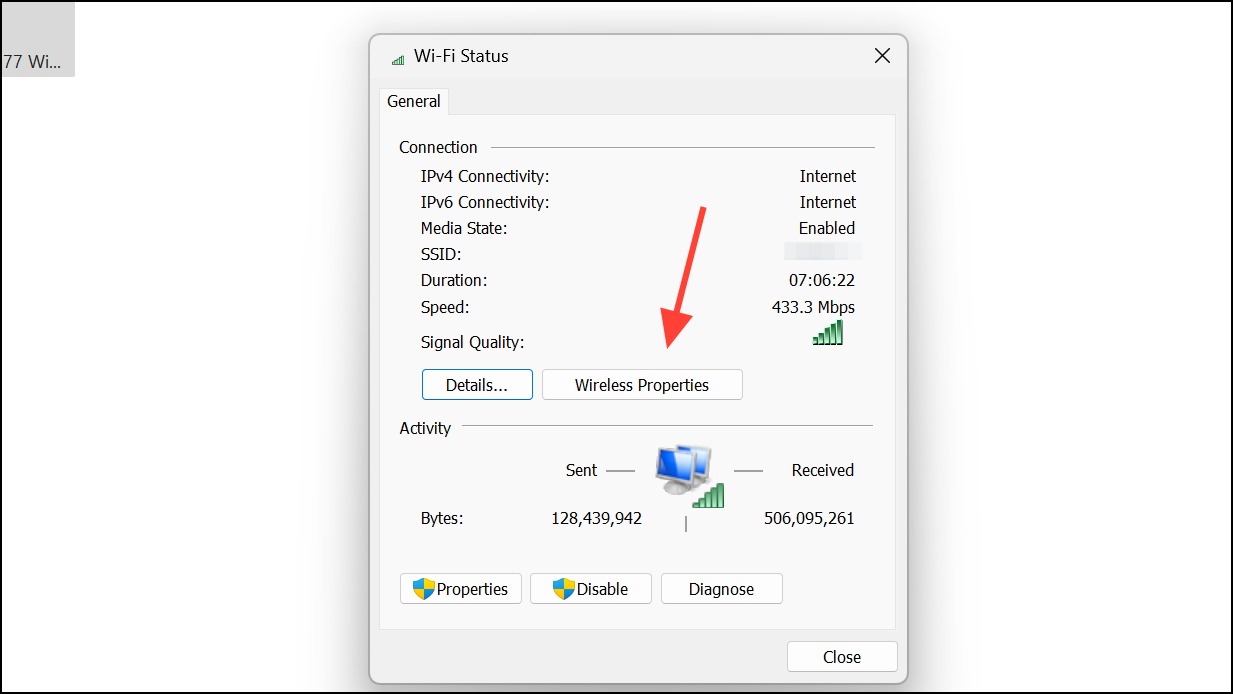The image size is (1233, 694).
Task: Select the General tab
Action: [414, 101]
